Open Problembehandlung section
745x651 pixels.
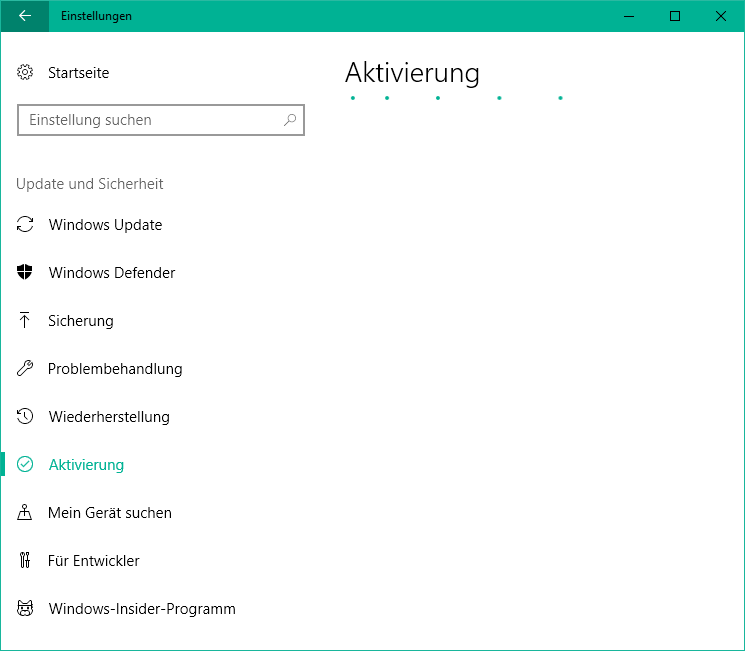tap(115, 369)
